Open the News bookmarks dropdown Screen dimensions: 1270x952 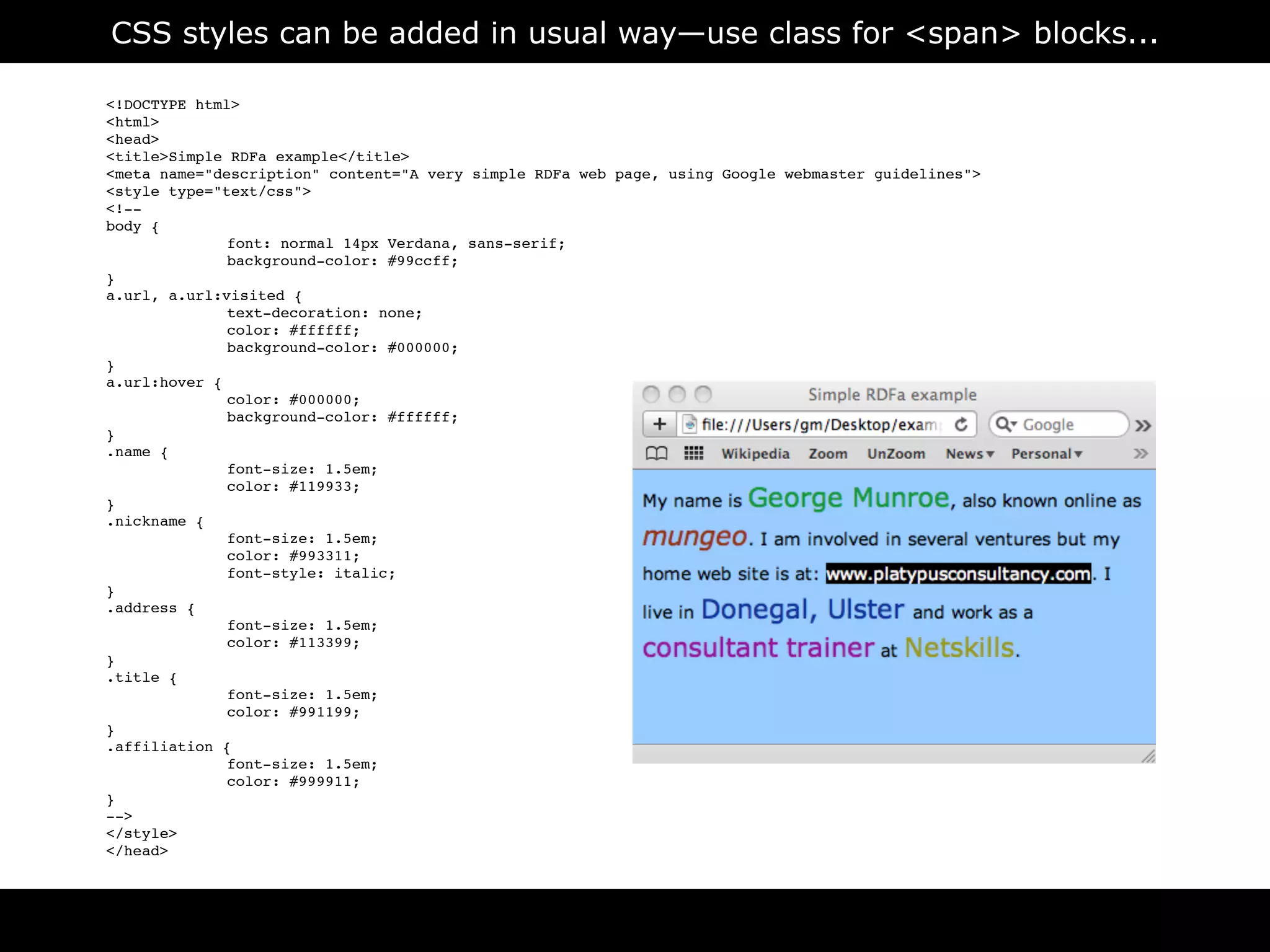pyautogui.click(x=970, y=454)
